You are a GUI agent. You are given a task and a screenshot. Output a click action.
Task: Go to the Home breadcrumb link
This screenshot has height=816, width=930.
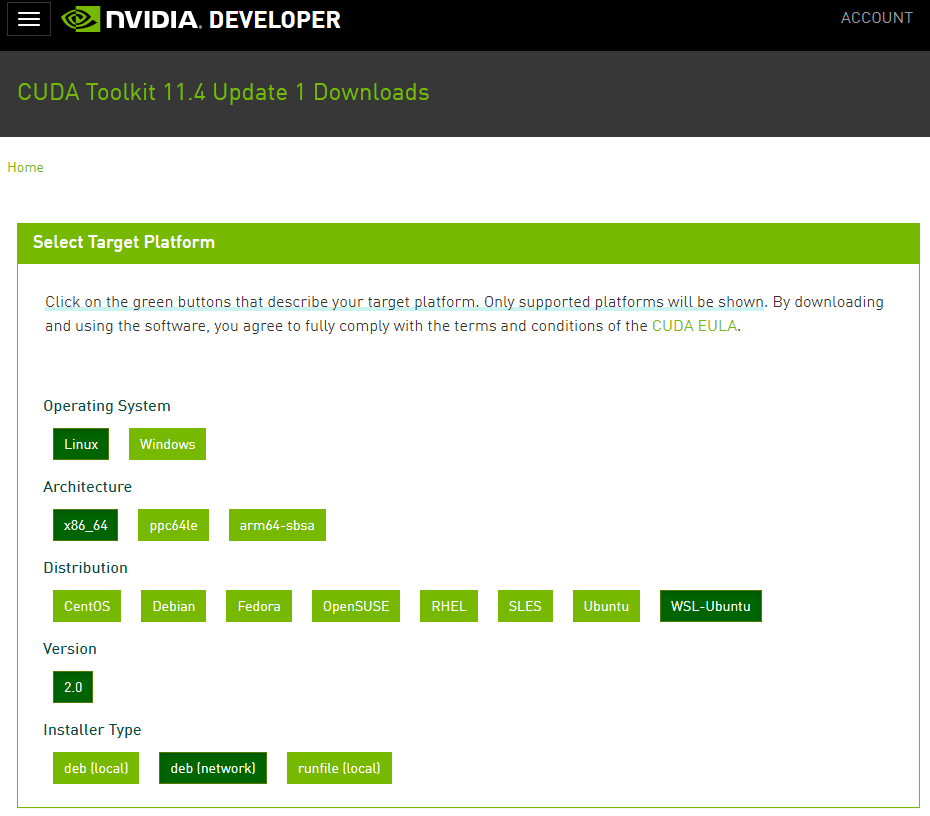click(x=26, y=167)
